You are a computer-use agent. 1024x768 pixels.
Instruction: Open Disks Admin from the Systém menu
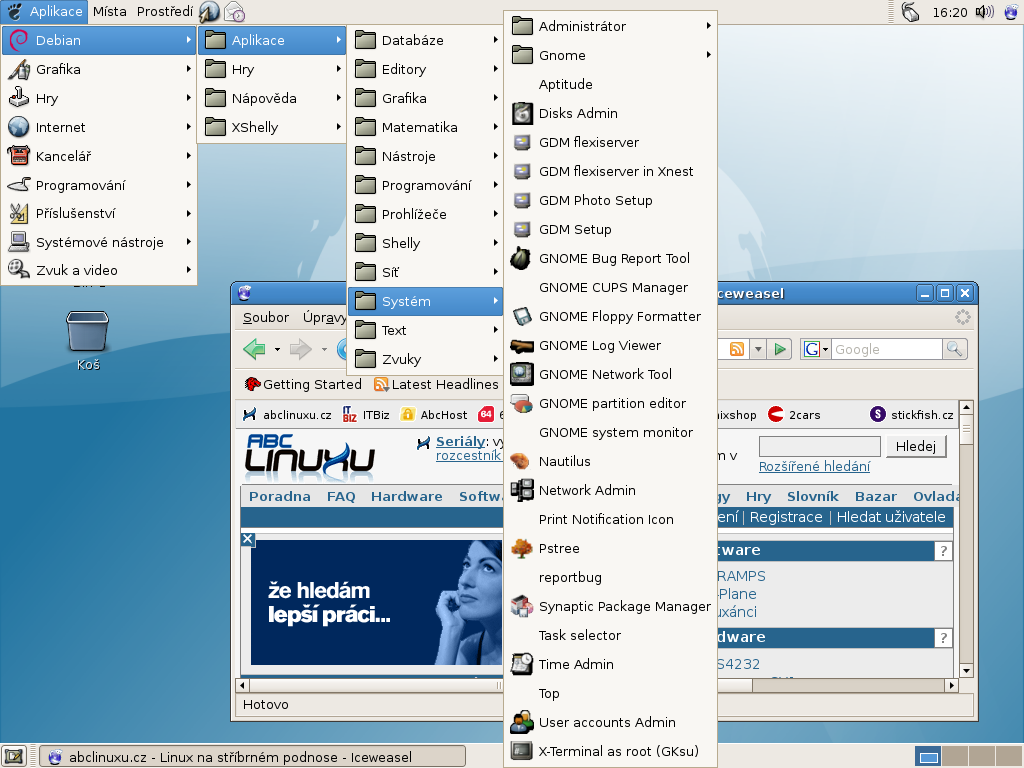(x=610, y=114)
